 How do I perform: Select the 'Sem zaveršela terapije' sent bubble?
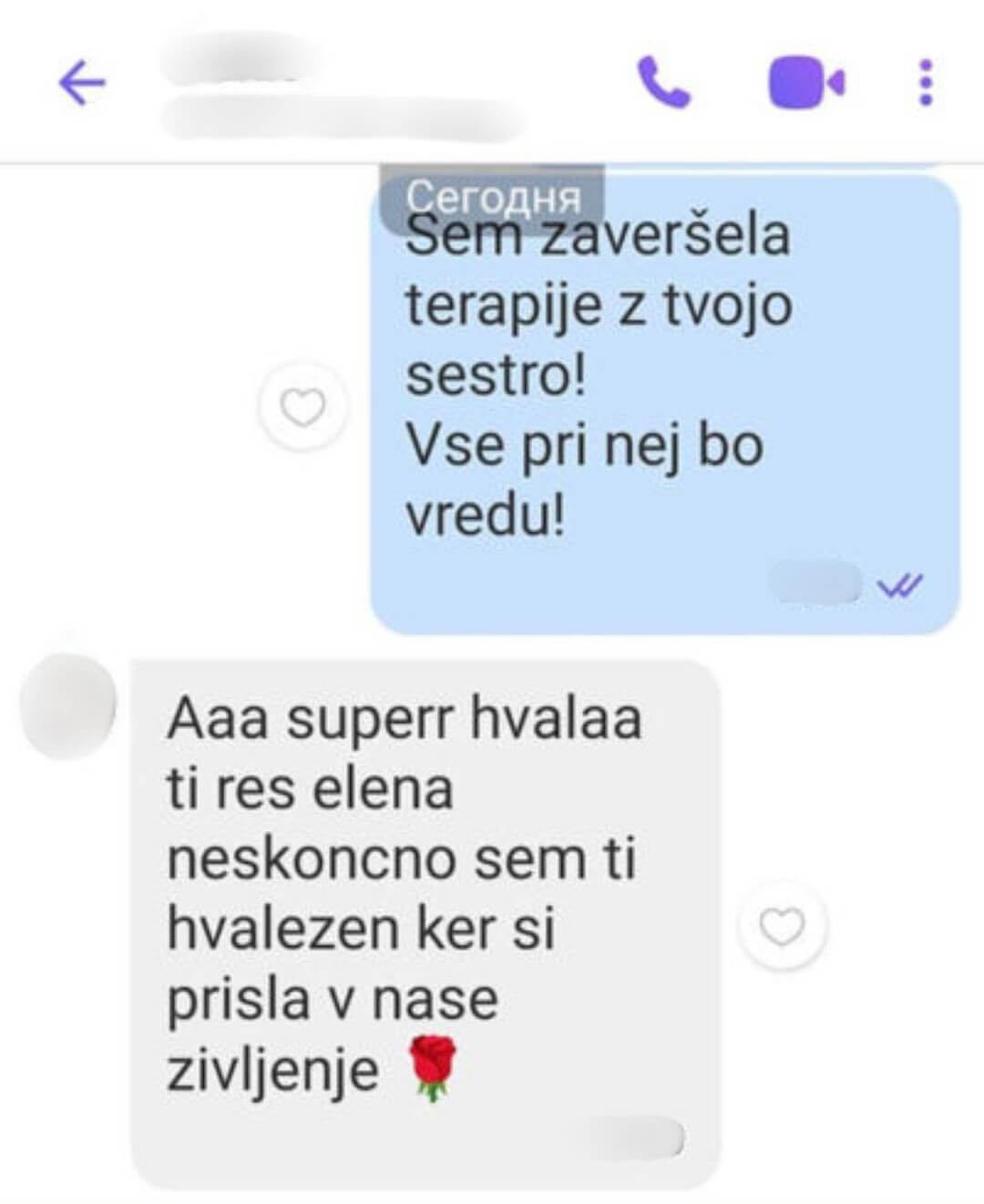(x=665, y=404)
